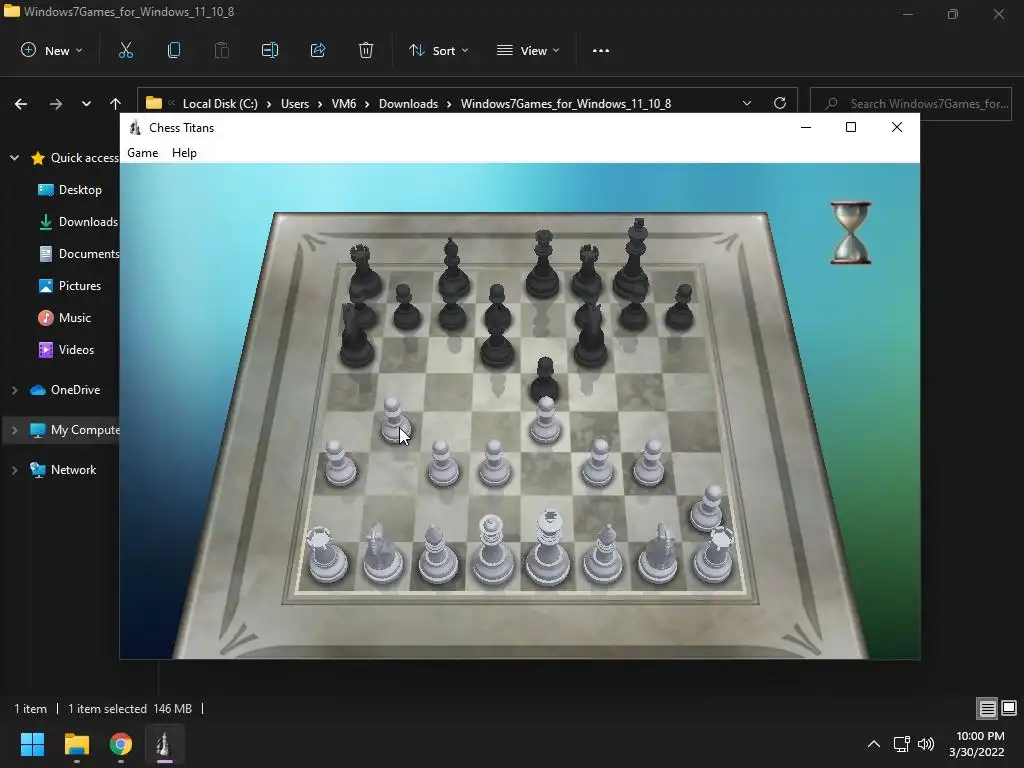Go up one folder level arrow
Viewport: 1024px width, 768px height.
point(116,104)
